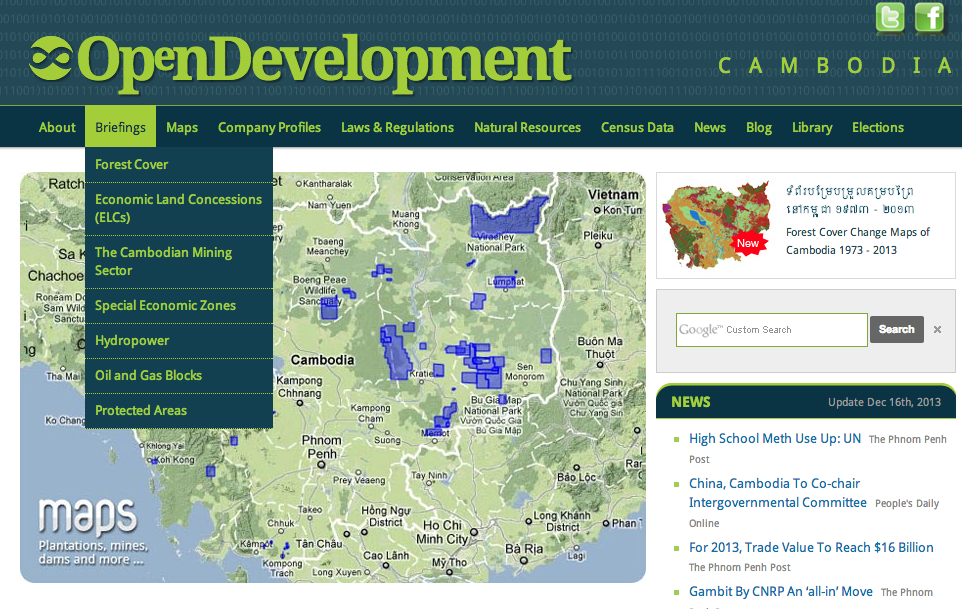
Task: Clear the search with the X icon
Action: 937,329
